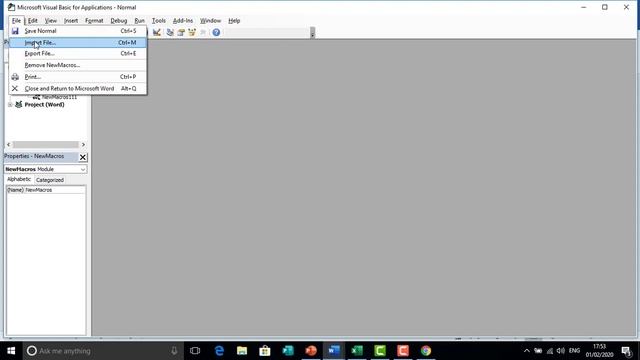Click the Windows Start button
The image size is (640, 360).
tap(11, 351)
